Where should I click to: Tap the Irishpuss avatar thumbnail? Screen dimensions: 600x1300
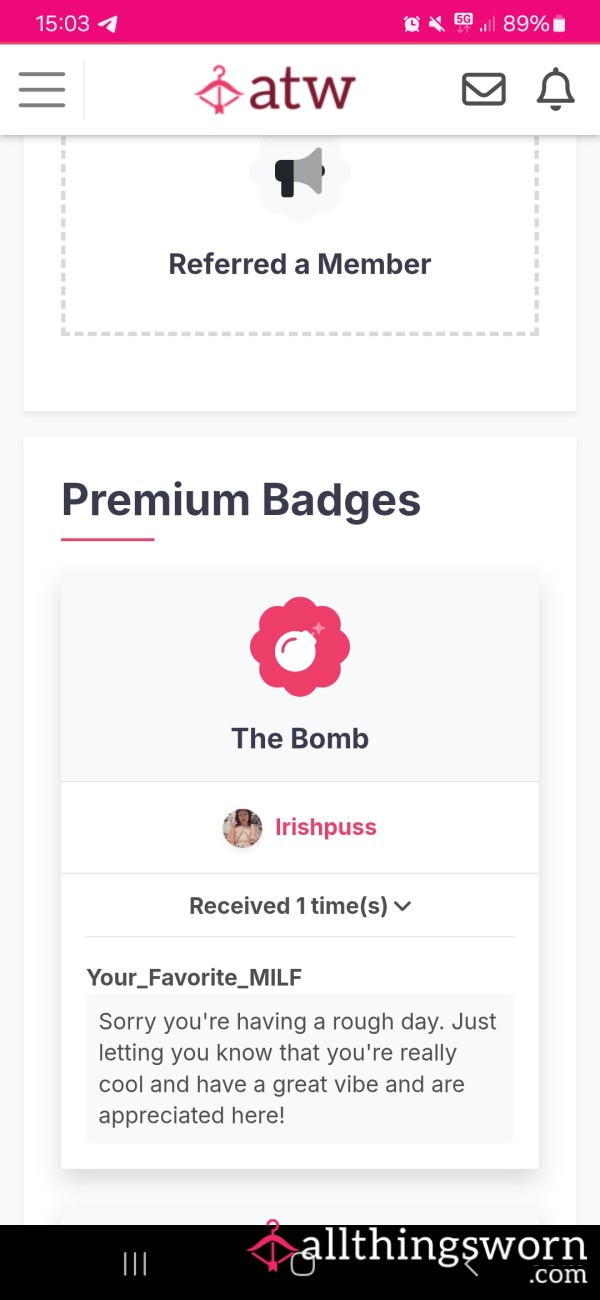[x=242, y=828]
